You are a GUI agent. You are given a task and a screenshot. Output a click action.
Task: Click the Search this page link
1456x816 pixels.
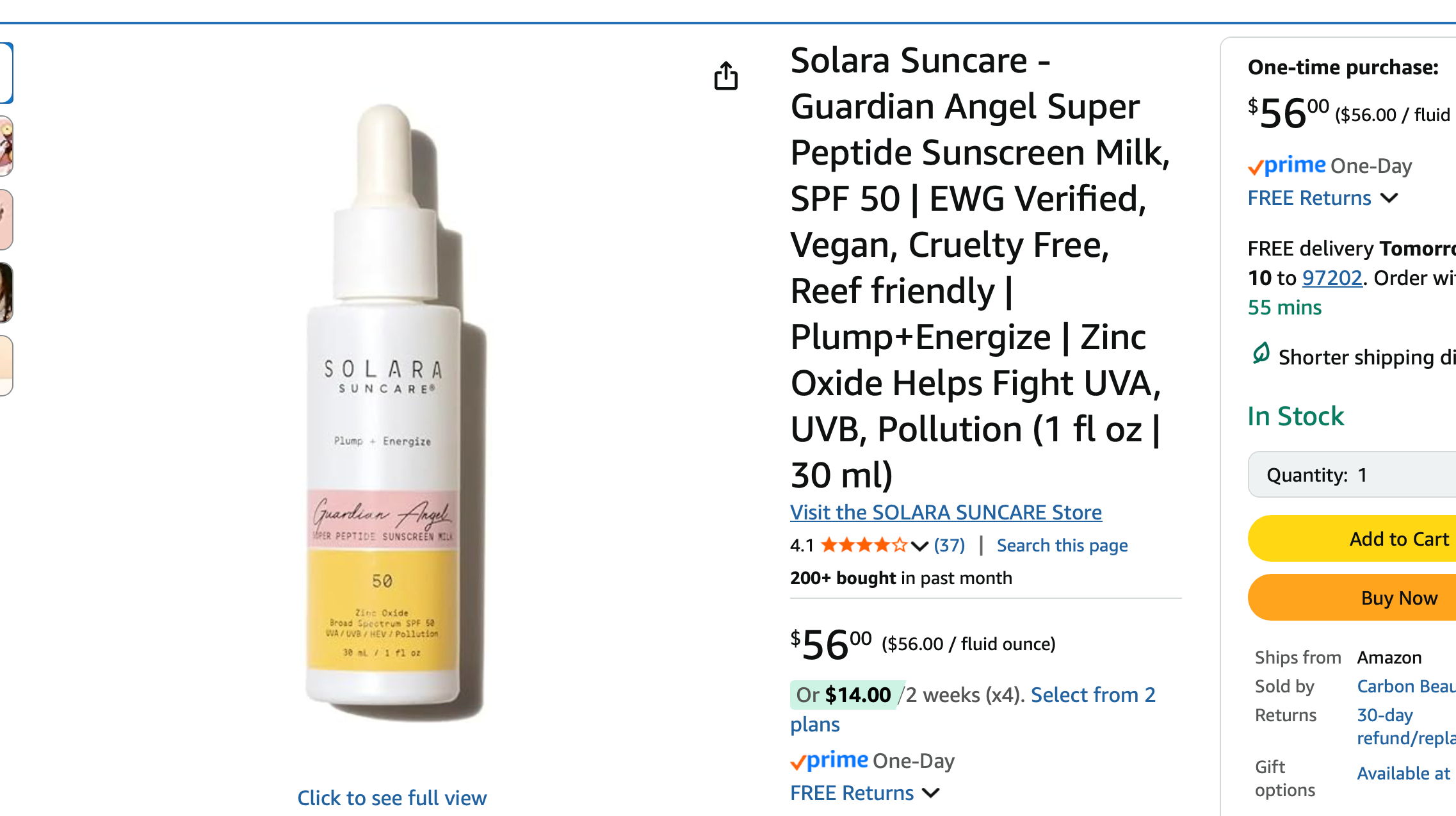pyautogui.click(x=1062, y=545)
